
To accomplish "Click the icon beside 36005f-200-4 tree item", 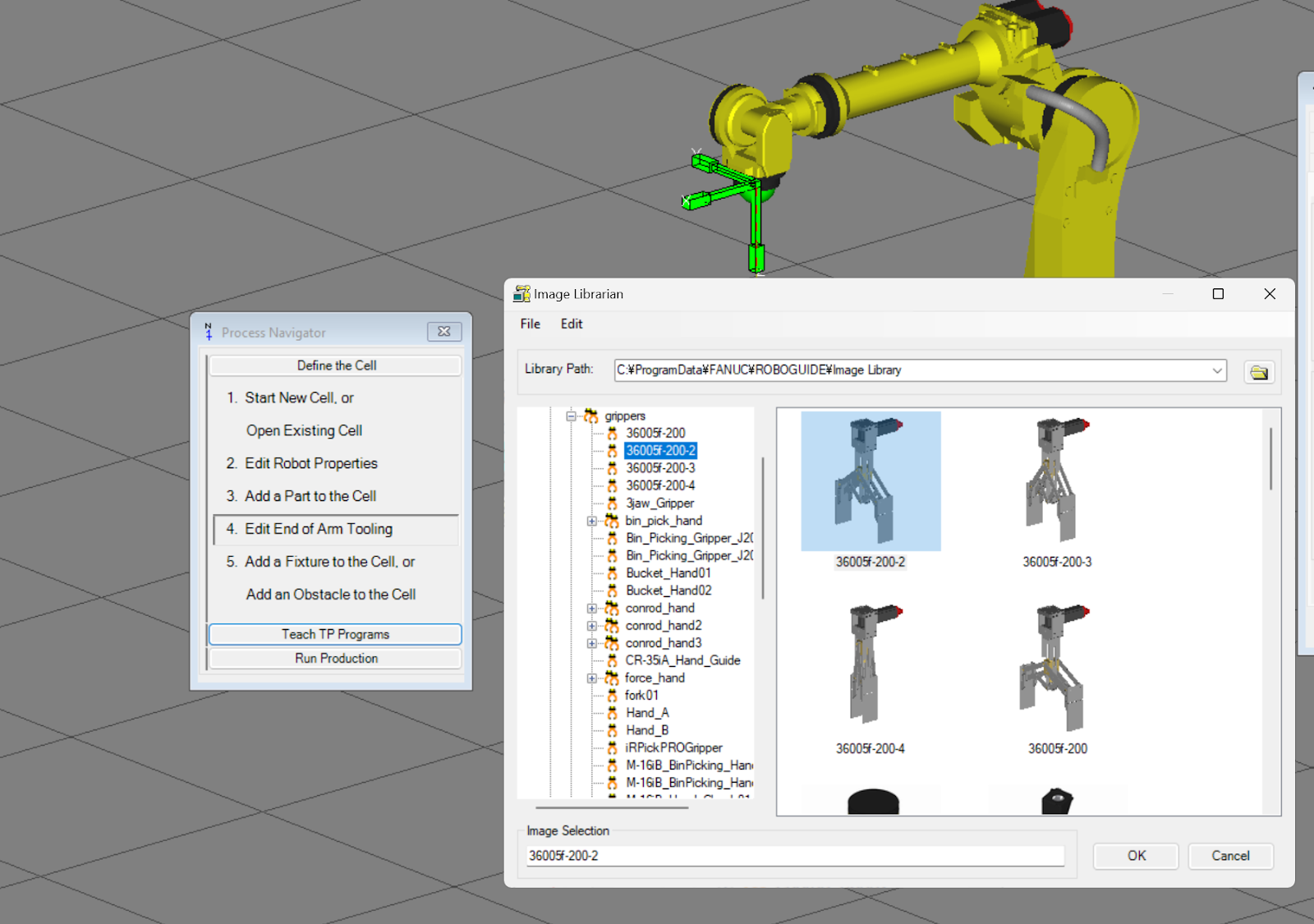I will point(612,485).
